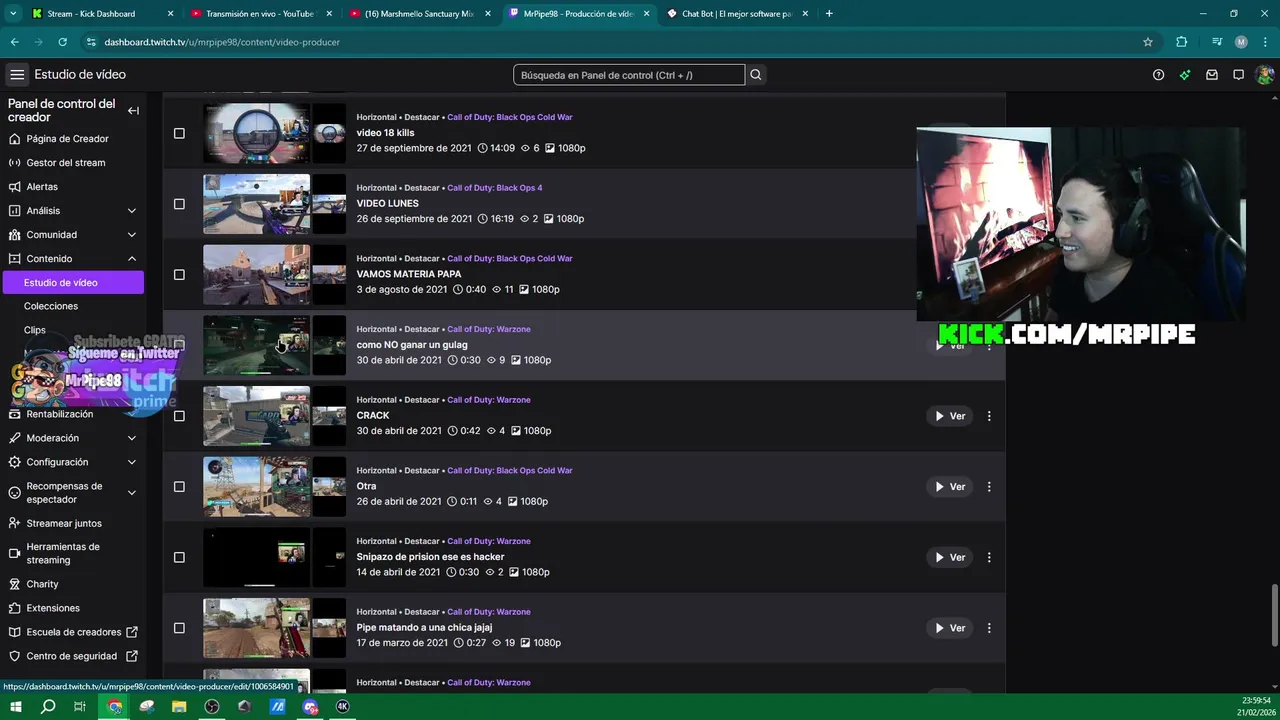The height and width of the screenshot is (720, 1280).
Task: Open browser extensions puzzle icon
Action: (1182, 42)
